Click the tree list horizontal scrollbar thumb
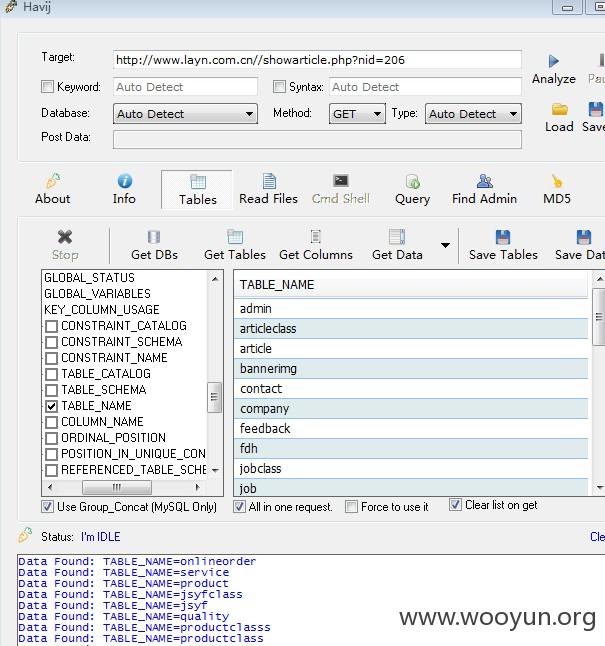The image size is (605, 646). pyautogui.click(x=117, y=488)
